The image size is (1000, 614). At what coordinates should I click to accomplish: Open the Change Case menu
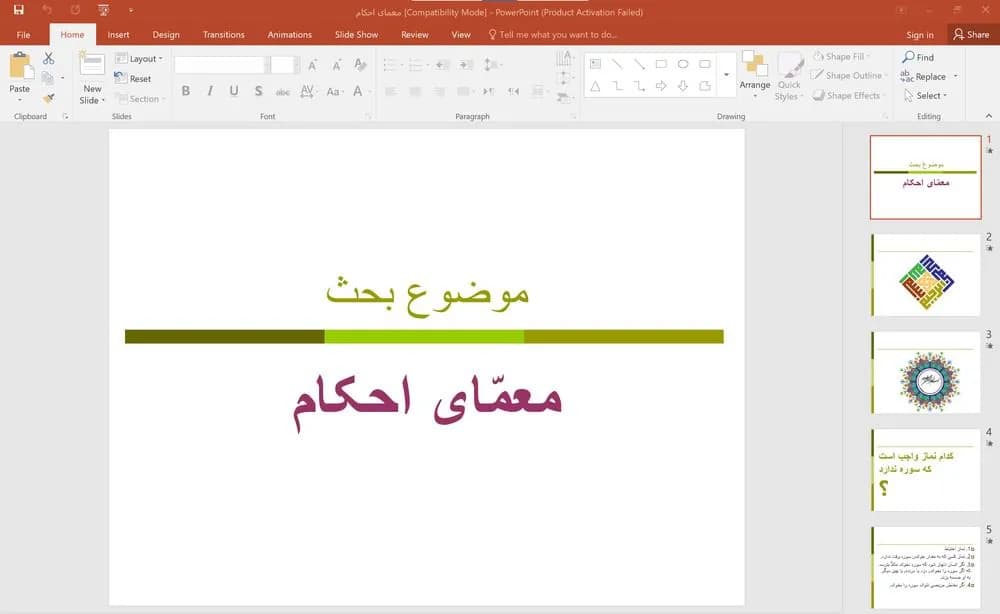tap(334, 91)
